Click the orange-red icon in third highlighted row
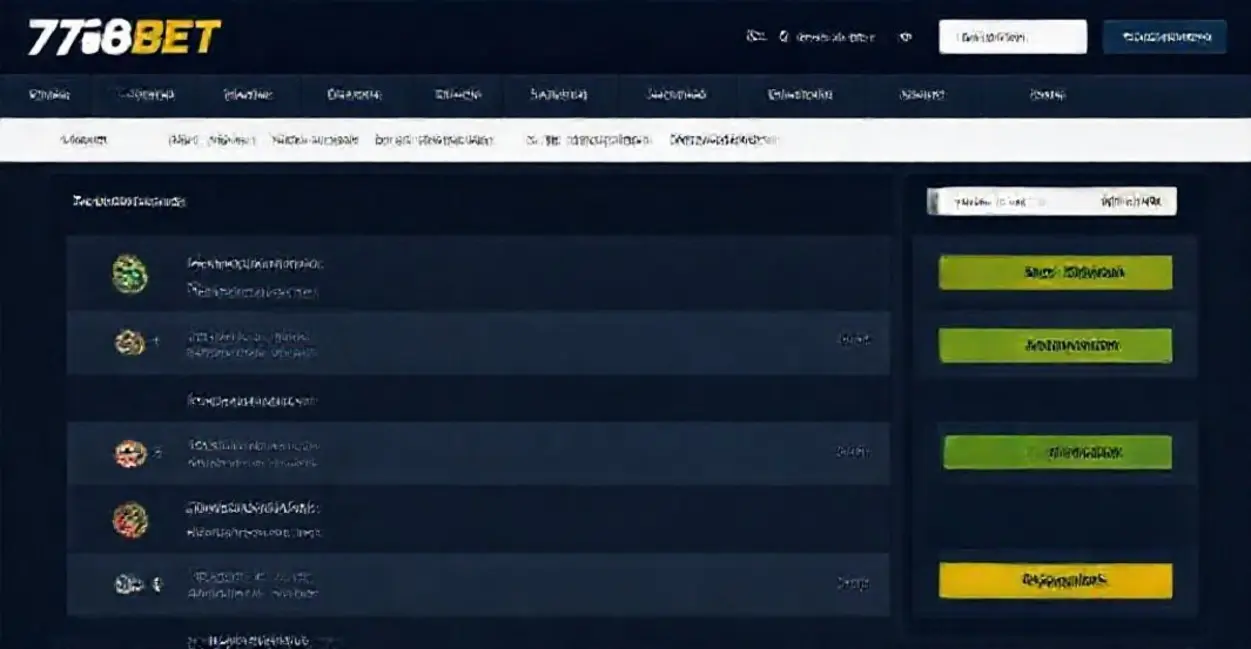The image size is (1251, 649). [x=130, y=454]
